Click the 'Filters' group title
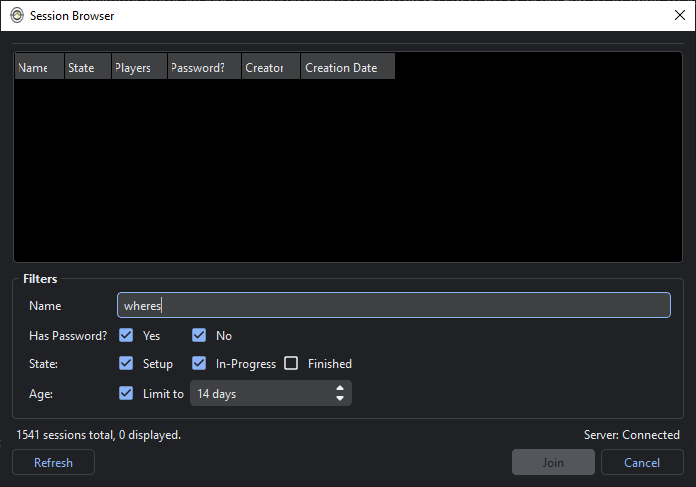696x487 pixels. [x=40, y=279]
